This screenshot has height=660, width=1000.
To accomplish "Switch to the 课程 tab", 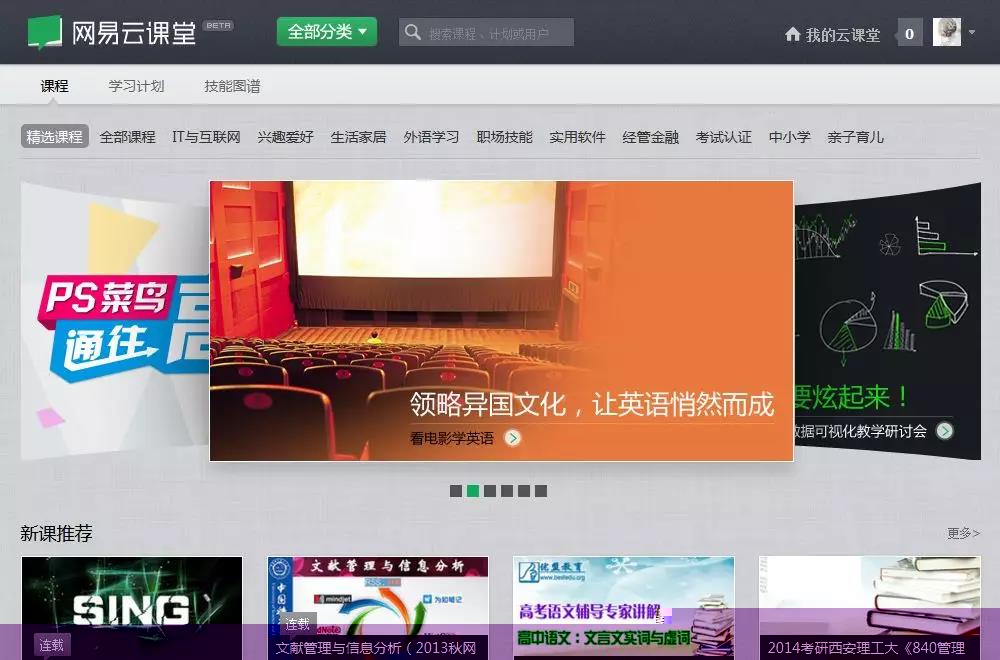I will [54, 85].
